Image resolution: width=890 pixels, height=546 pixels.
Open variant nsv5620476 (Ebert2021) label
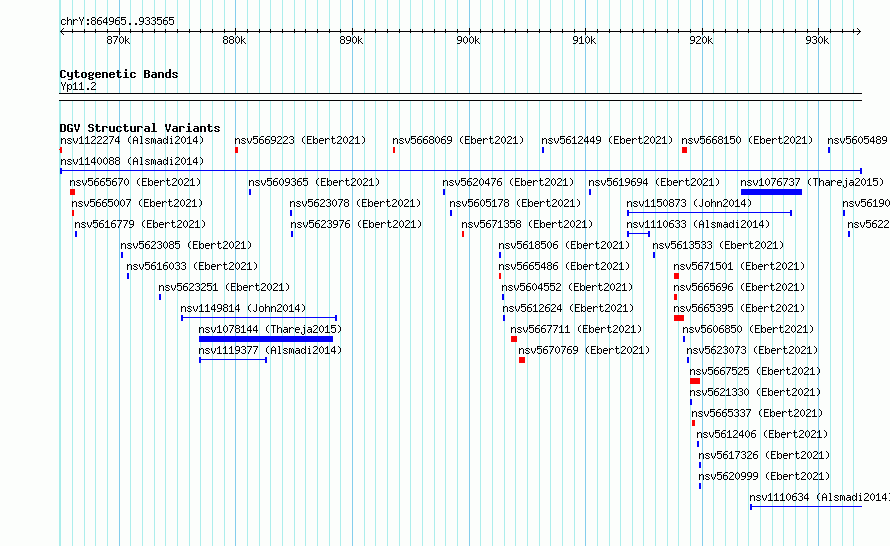pos(508,182)
